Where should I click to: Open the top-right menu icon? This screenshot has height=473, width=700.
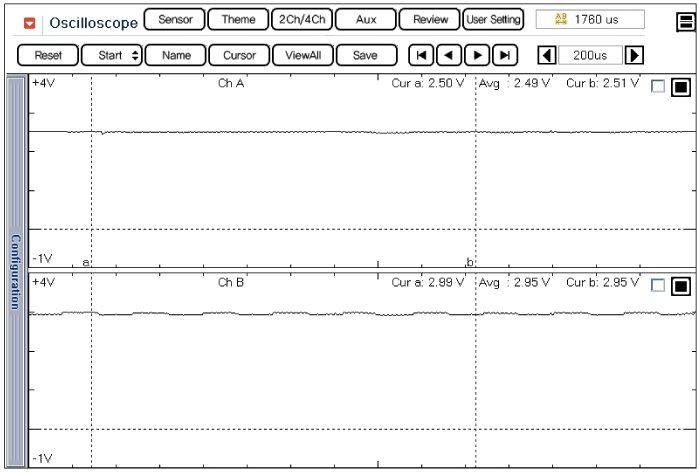pos(683,19)
